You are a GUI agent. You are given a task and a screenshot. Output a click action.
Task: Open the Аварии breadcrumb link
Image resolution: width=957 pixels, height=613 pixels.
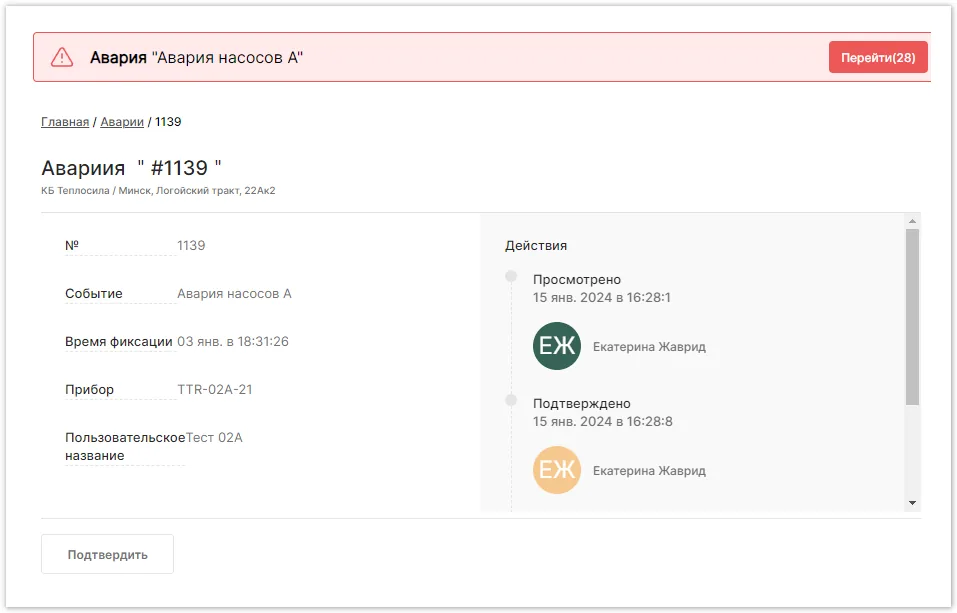(x=122, y=122)
